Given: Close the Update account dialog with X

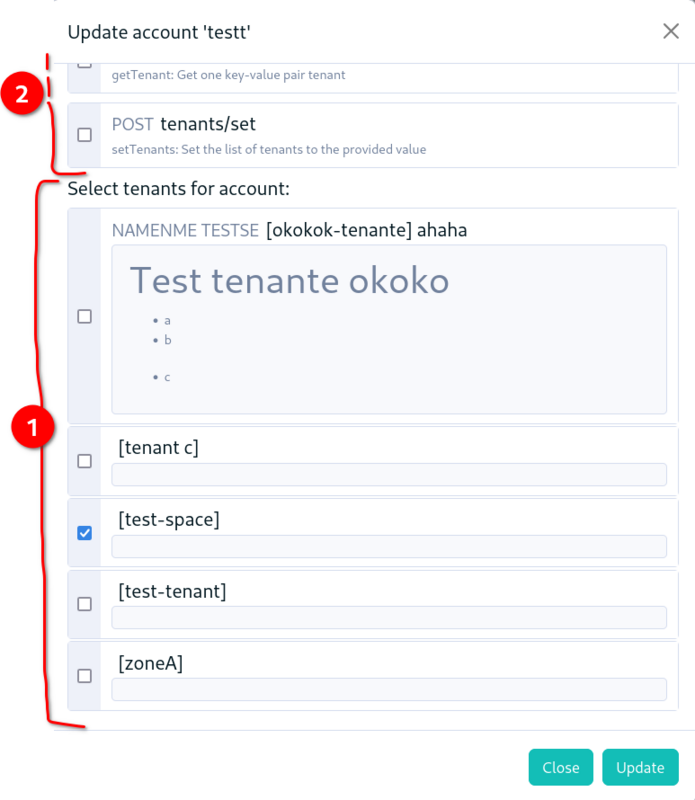Looking at the screenshot, I should click(x=671, y=31).
